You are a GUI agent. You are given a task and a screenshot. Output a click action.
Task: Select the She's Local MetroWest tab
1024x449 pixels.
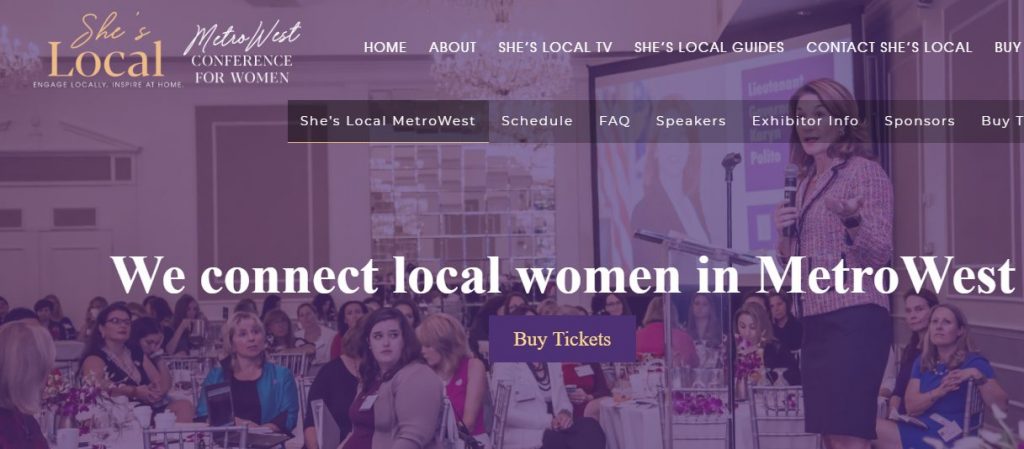(x=388, y=121)
